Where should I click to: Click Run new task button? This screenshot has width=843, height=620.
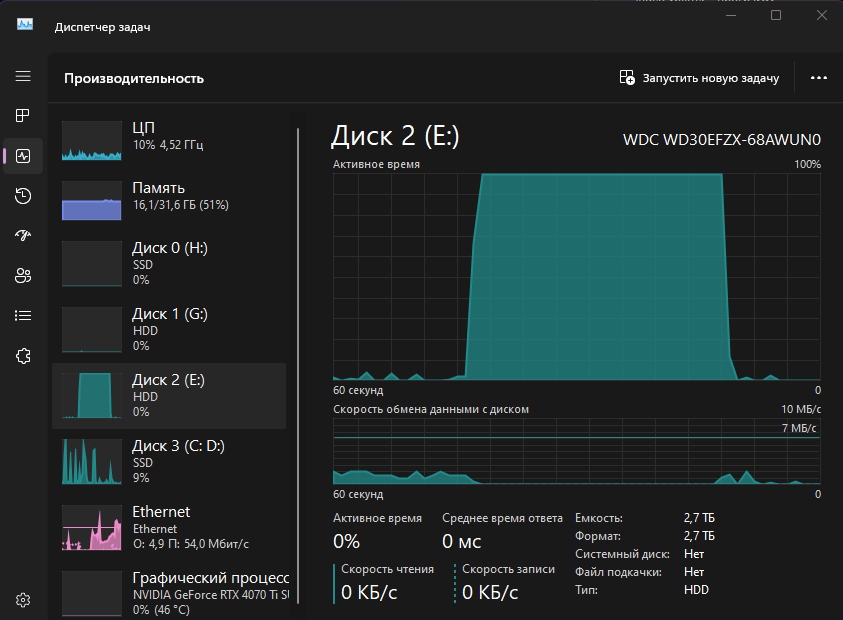coord(699,78)
